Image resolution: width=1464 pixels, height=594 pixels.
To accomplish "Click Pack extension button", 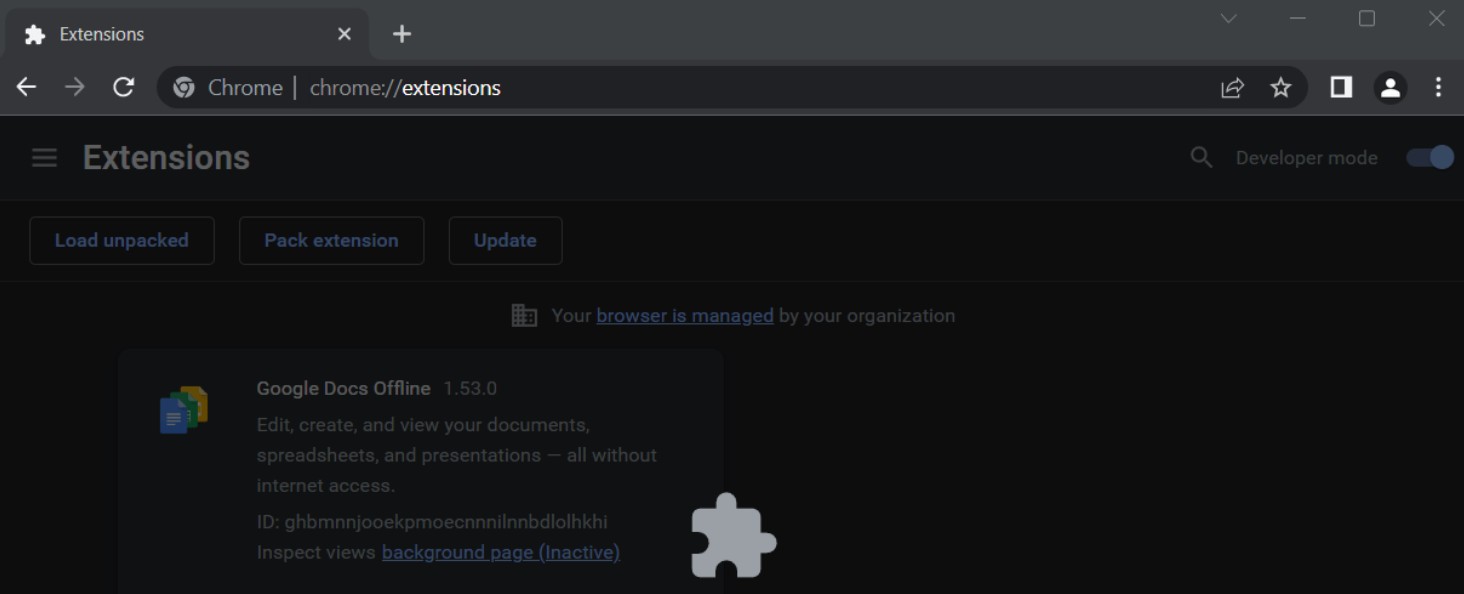I will [331, 241].
